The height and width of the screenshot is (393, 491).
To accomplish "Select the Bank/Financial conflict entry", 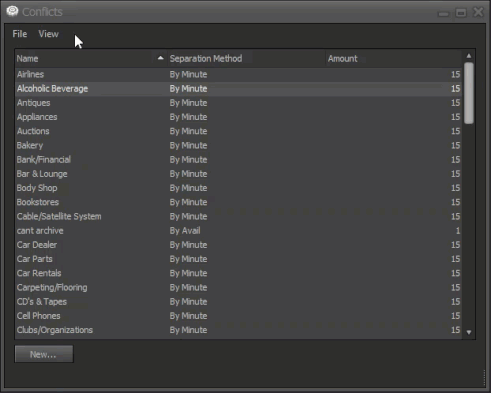I will pos(238,160).
